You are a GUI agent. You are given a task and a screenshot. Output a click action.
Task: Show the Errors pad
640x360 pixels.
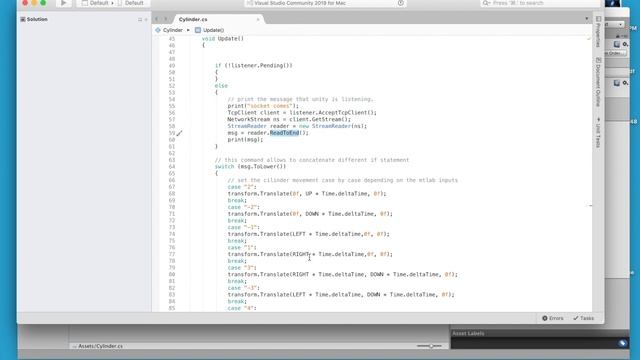coord(553,318)
